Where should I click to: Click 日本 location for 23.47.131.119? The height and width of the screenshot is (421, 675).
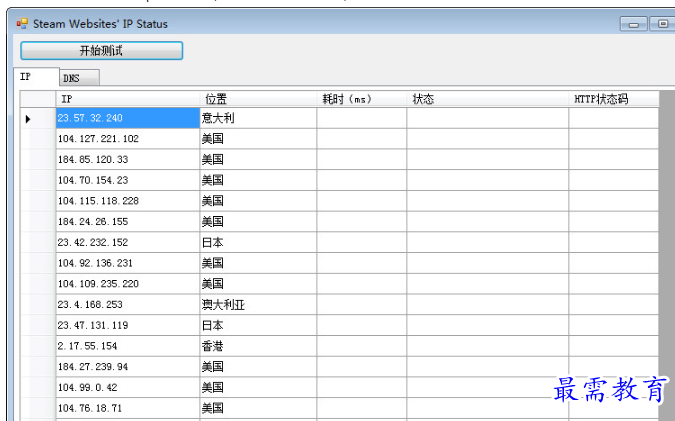coord(258,325)
